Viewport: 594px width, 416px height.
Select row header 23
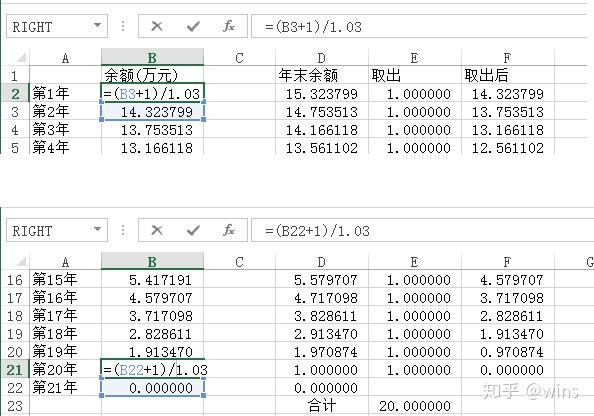15,406
